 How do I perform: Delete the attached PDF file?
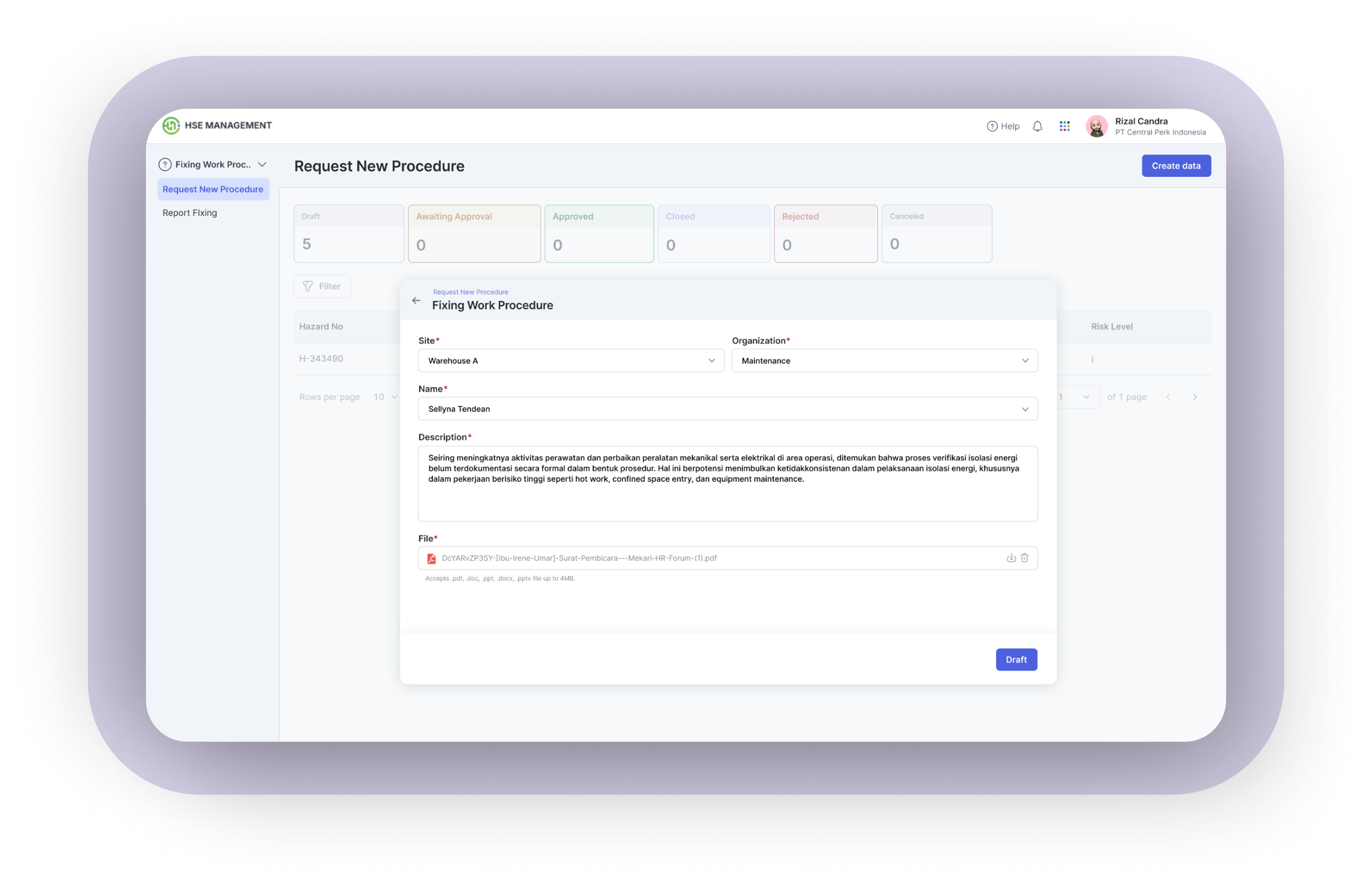click(x=1025, y=558)
